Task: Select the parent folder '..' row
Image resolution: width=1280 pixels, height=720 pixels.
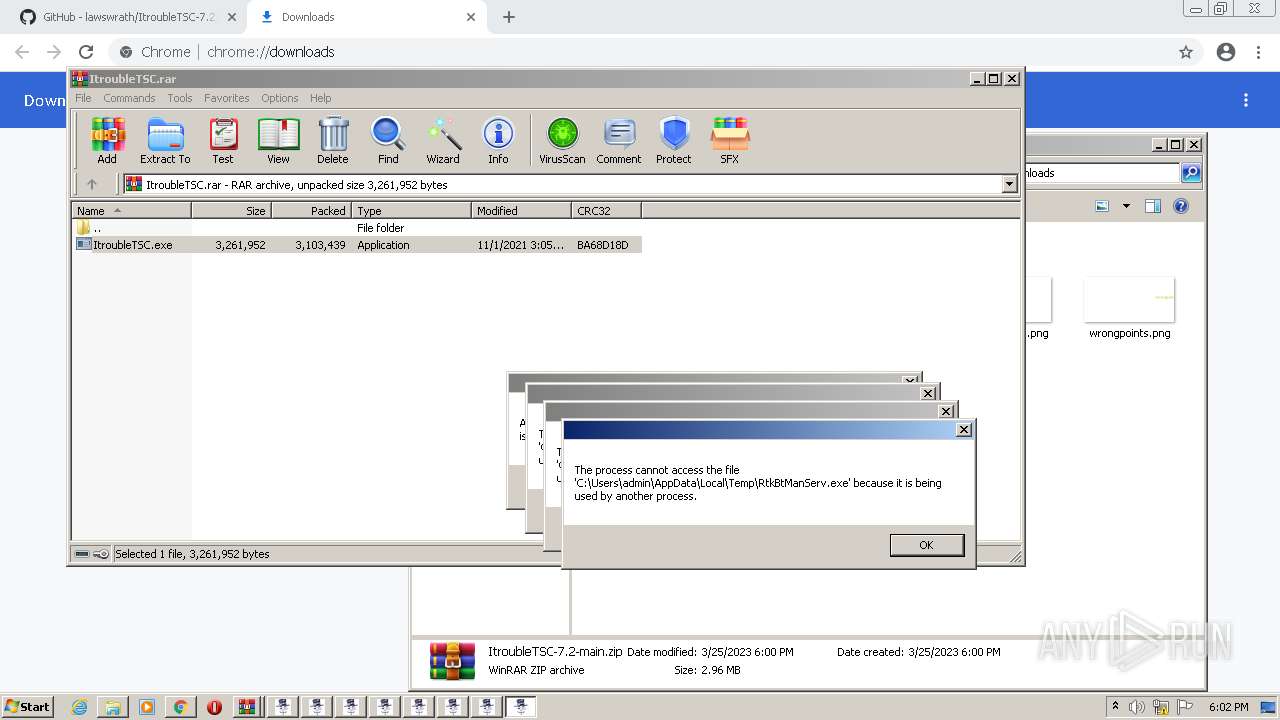Action: (357, 228)
